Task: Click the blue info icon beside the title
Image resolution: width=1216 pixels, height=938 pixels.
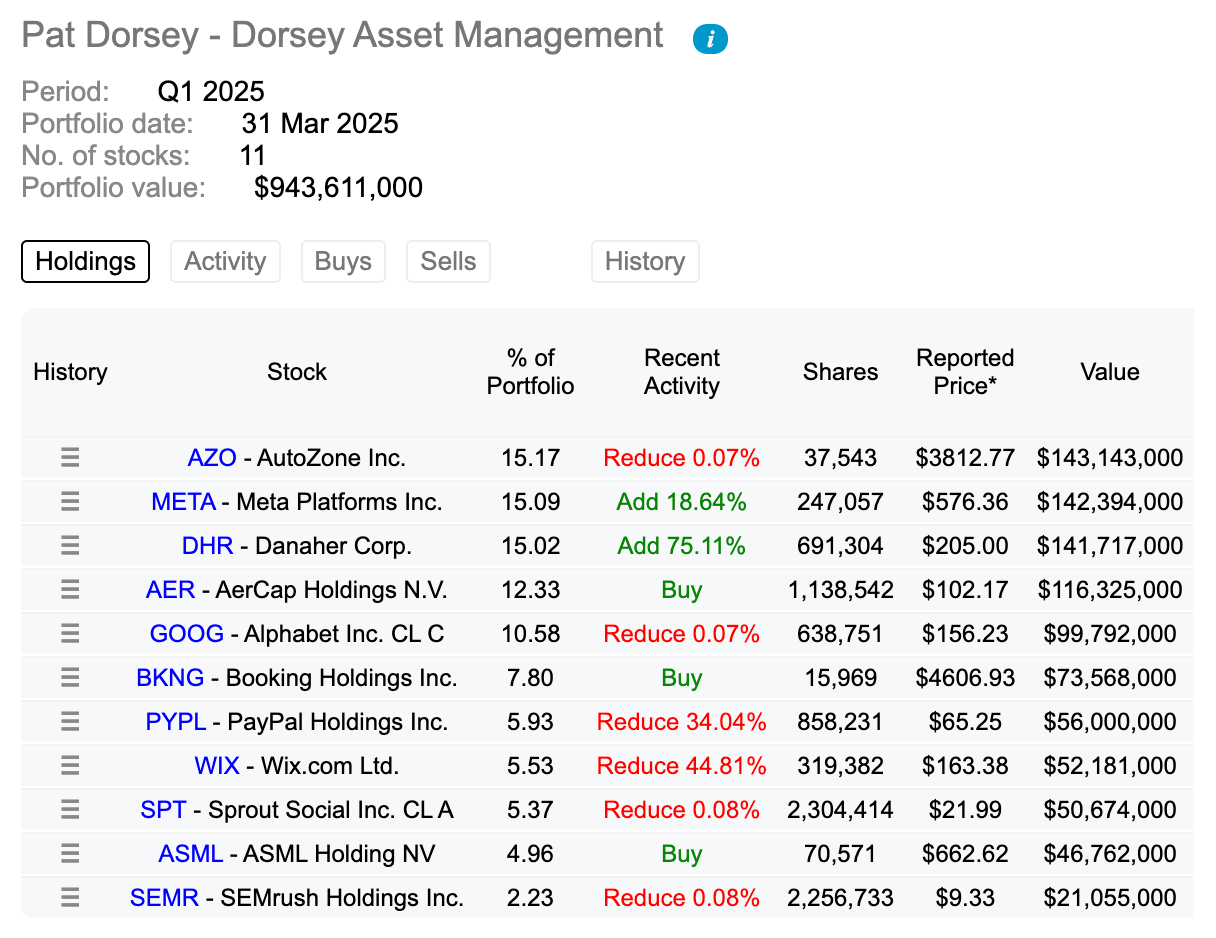Action: pos(710,39)
